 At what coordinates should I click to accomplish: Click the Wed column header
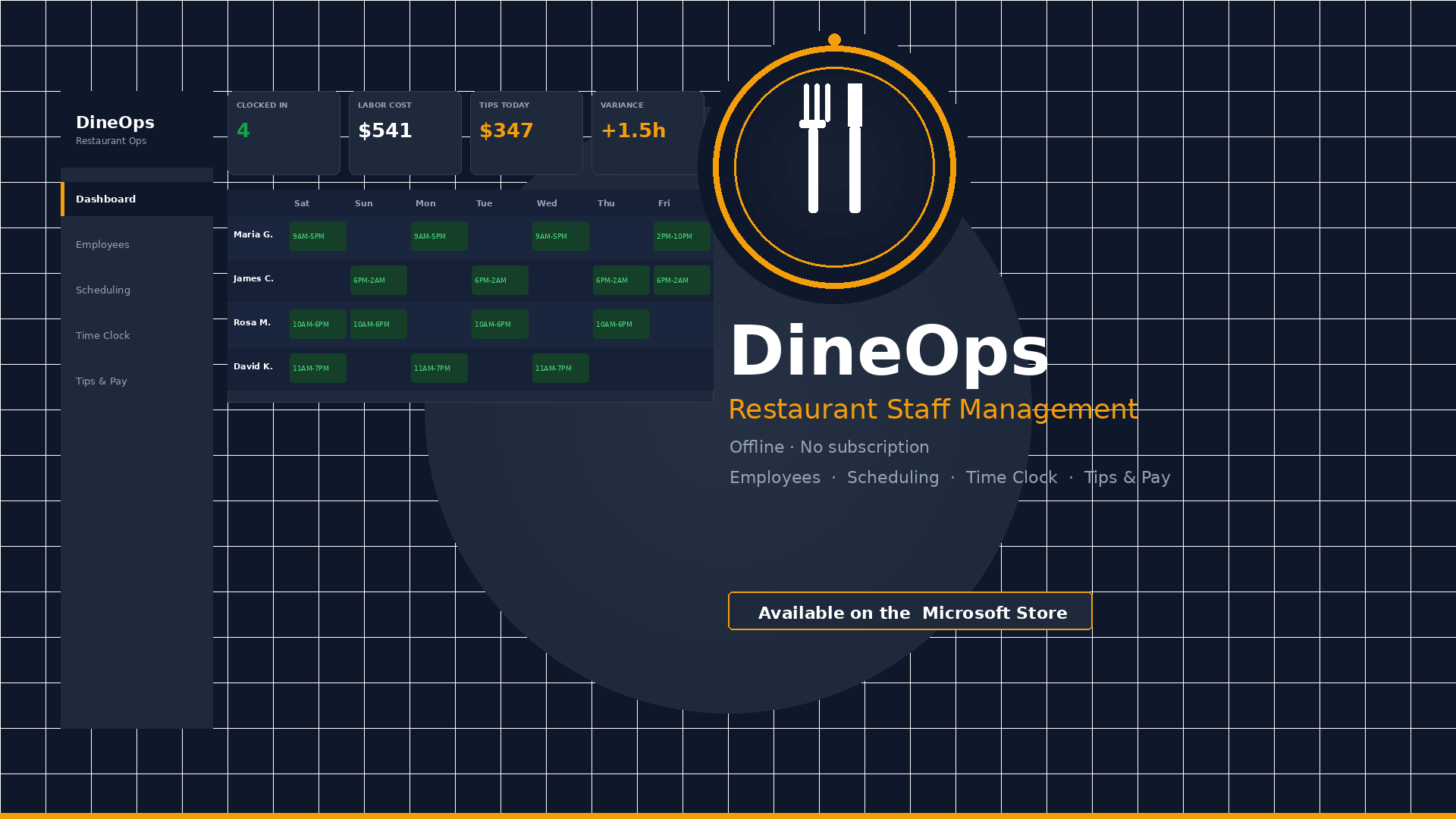tap(547, 203)
